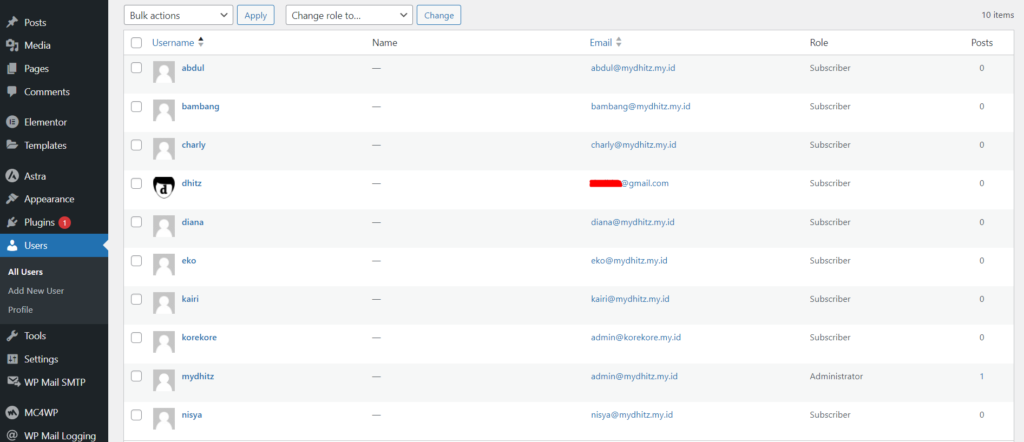Click email nisya@mydhitz.my.id
The image size is (1024, 442).
(x=632, y=415)
